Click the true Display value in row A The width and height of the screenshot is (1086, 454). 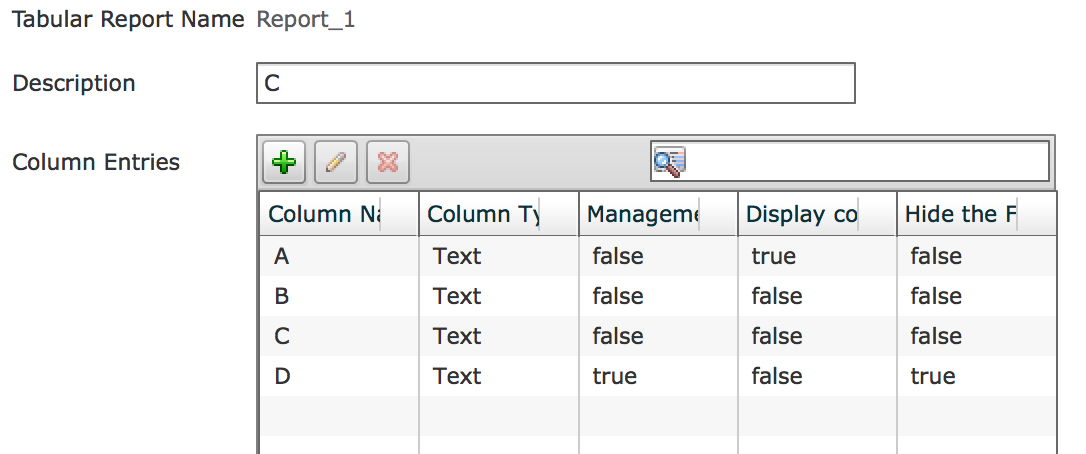[x=774, y=256]
